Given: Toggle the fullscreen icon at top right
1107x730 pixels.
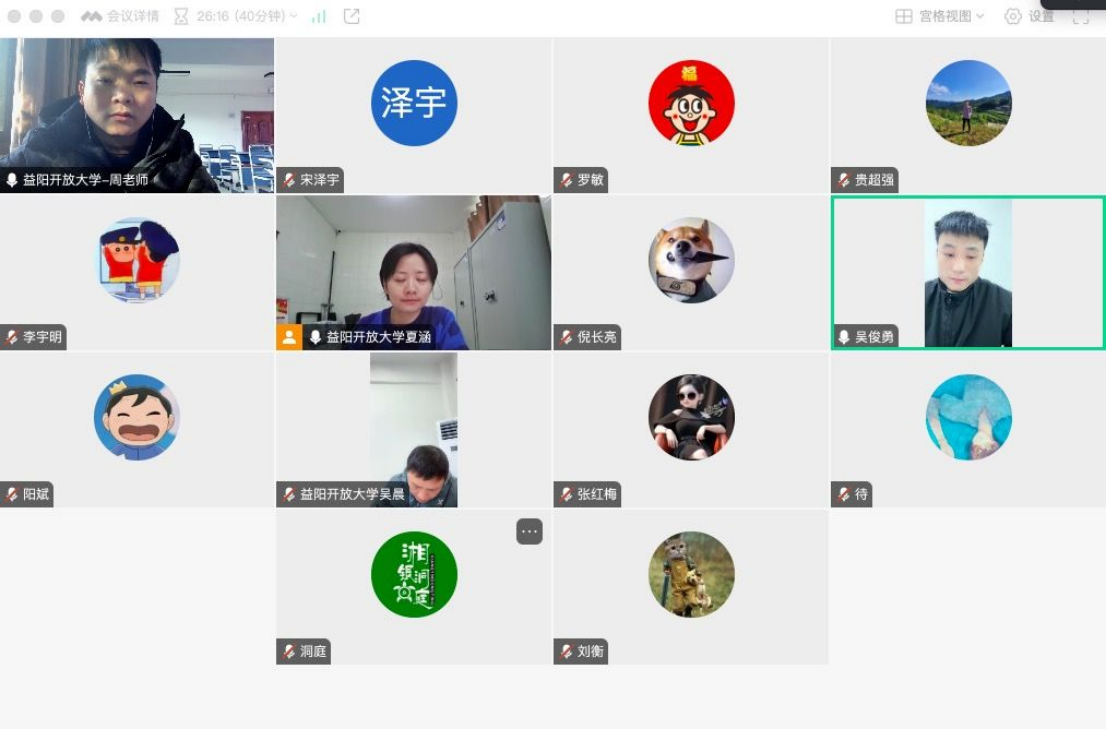Looking at the screenshot, I should click(x=1081, y=16).
